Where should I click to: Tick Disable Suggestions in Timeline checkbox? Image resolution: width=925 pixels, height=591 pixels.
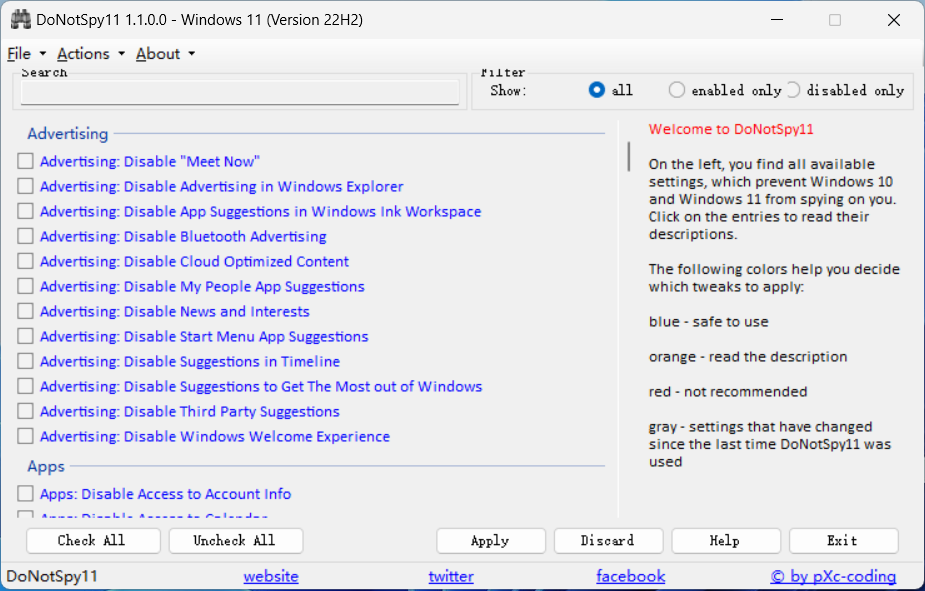pyautogui.click(x=25, y=361)
